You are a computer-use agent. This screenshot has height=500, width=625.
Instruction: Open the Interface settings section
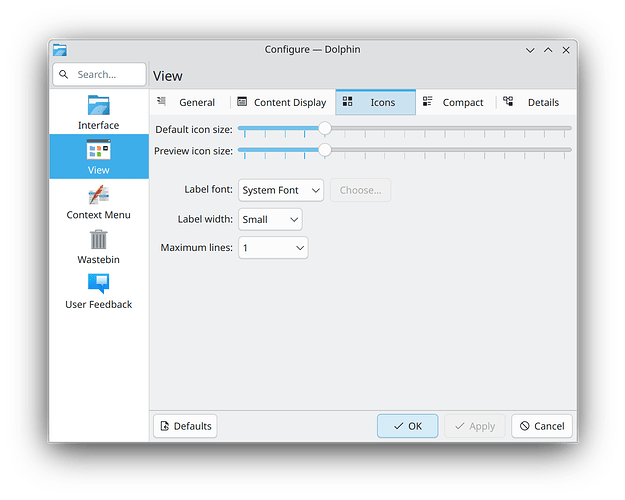click(x=98, y=112)
